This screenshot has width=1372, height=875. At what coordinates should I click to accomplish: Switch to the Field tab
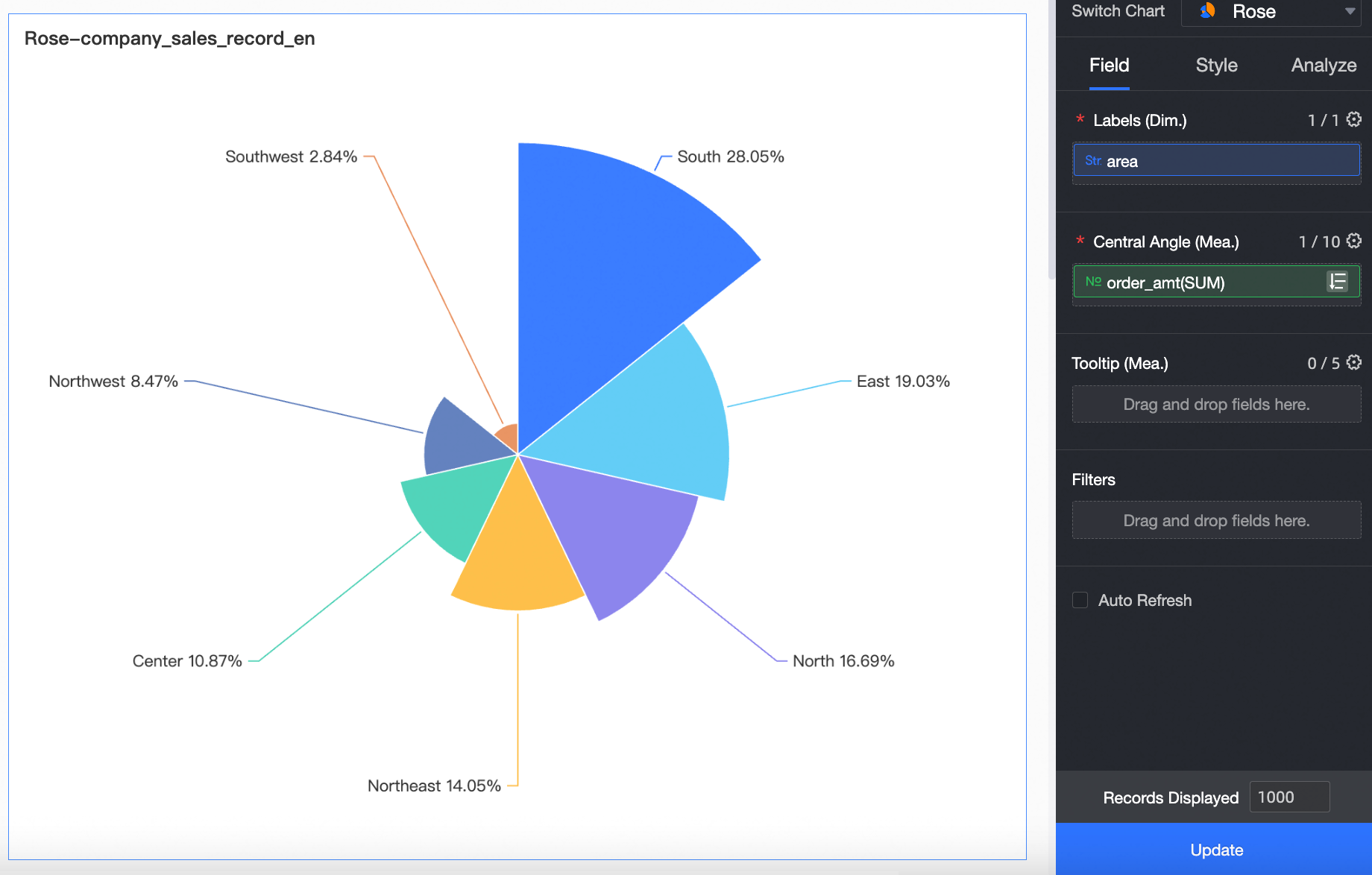coord(1110,66)
